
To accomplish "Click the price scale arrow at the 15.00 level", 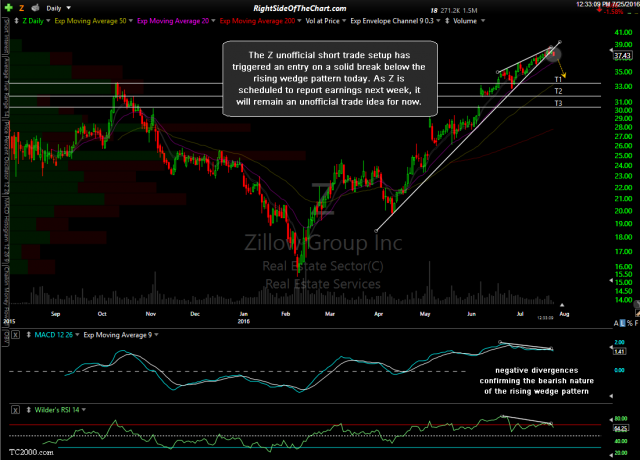I will 611,281.
